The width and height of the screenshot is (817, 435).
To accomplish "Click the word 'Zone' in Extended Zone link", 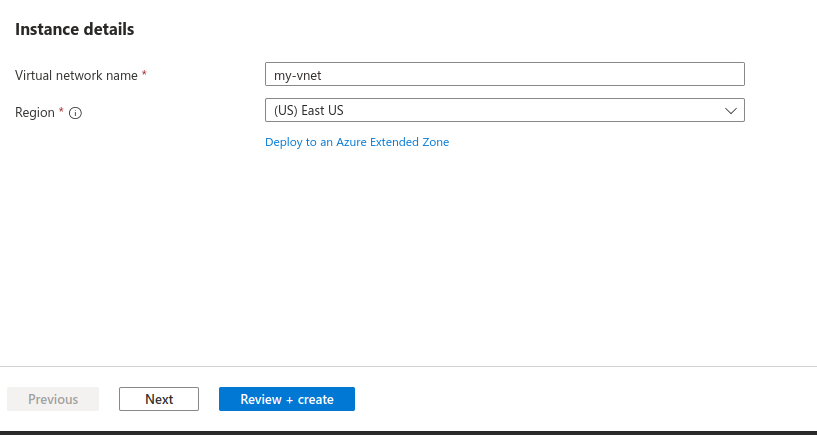I will coord(435,142).
